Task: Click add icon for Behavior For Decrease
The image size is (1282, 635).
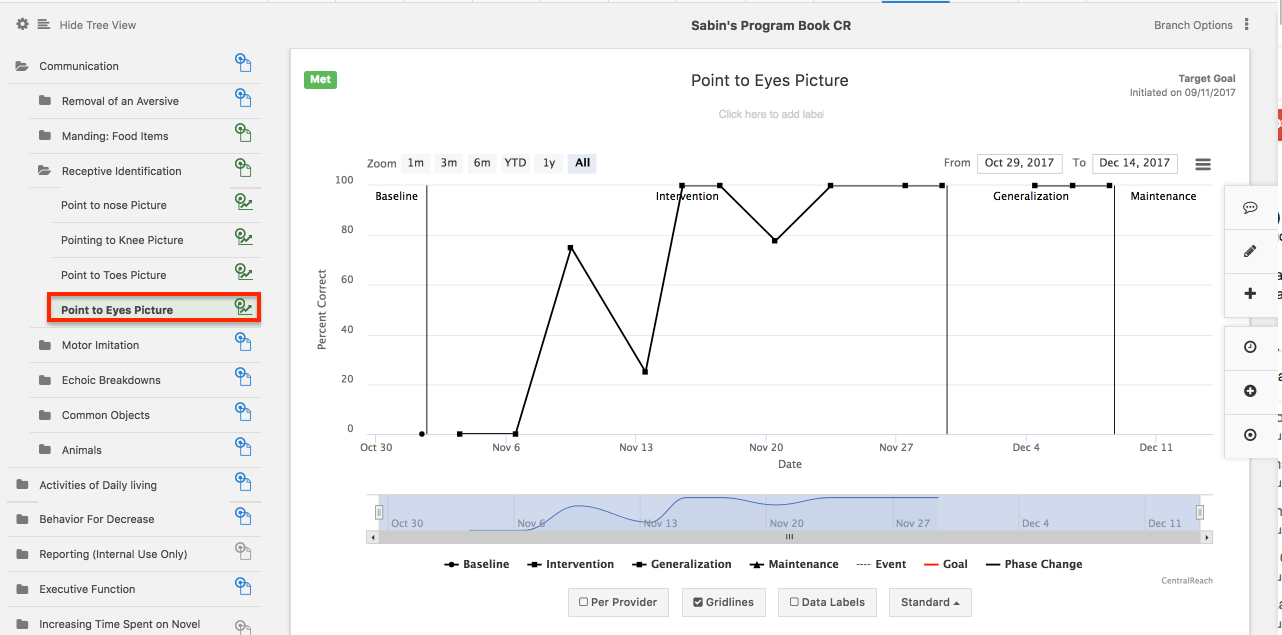Action: [242, 516]
